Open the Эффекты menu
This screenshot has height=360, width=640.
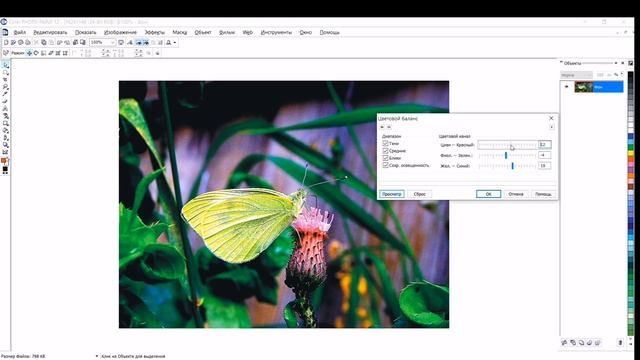pos(155,32)
